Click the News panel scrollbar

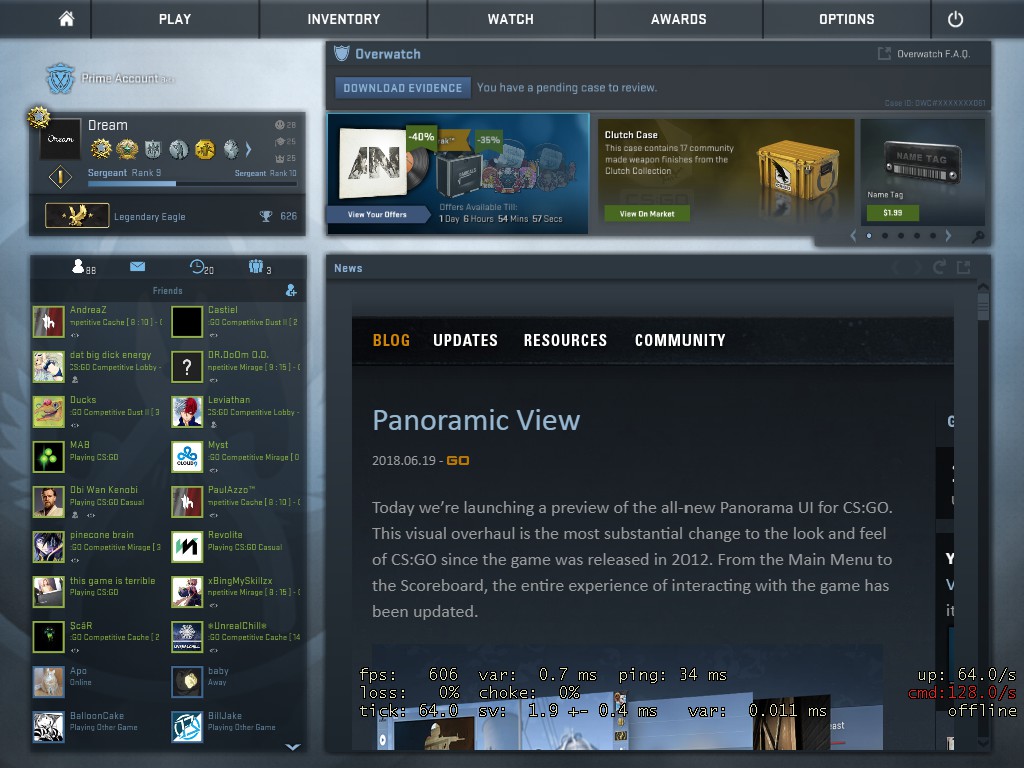tap(983, 306)
